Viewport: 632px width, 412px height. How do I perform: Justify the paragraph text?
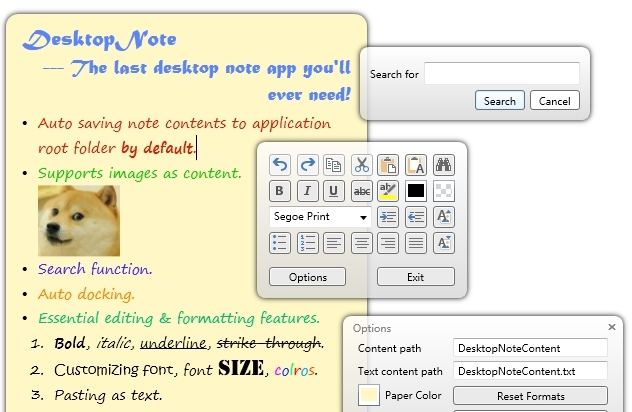416,243
